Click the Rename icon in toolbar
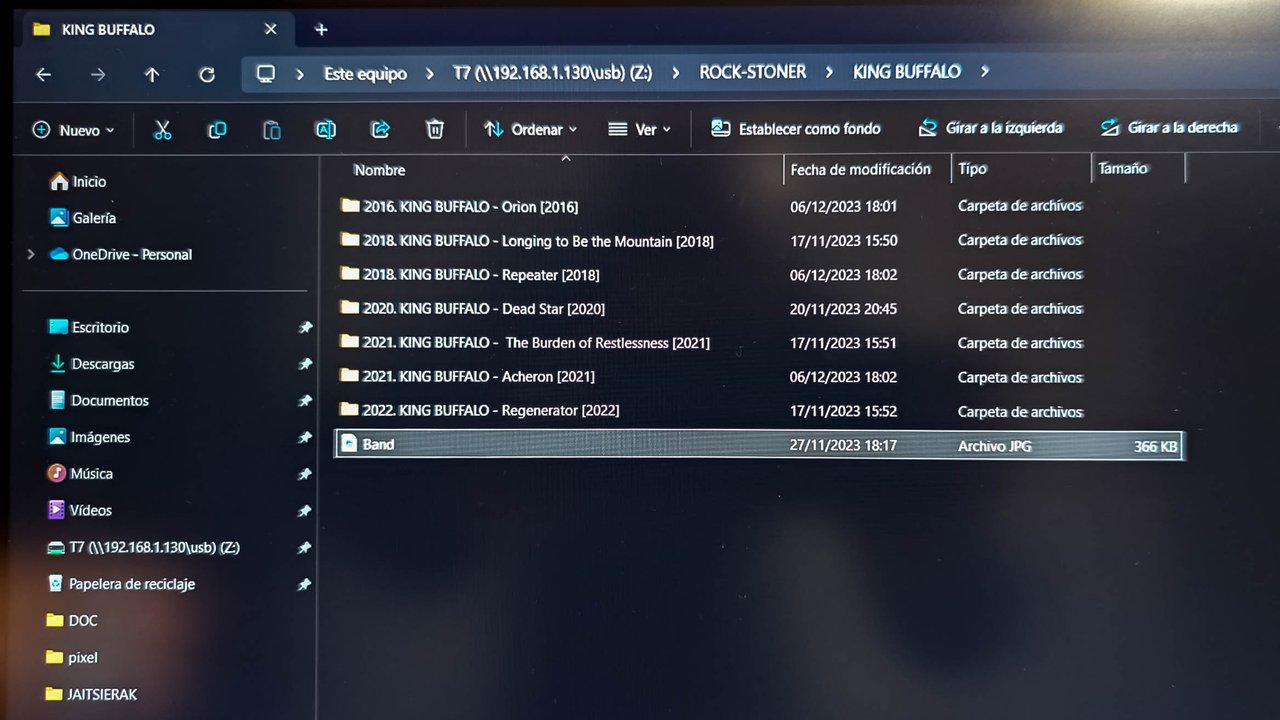The width and height of the screenshot is (1280, 720). 325,130
